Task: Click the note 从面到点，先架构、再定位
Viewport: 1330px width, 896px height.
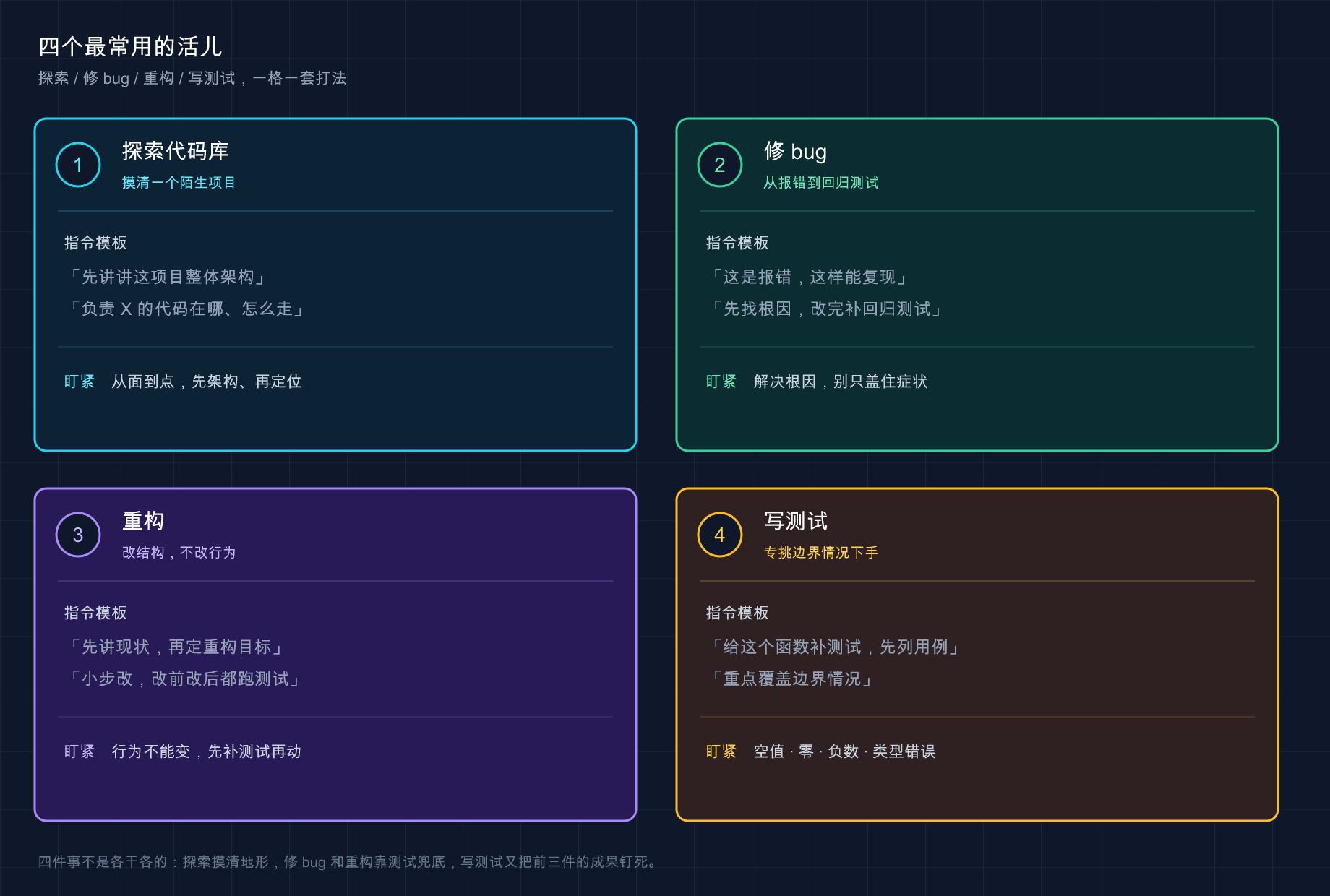Action: (x=207, y=382)
